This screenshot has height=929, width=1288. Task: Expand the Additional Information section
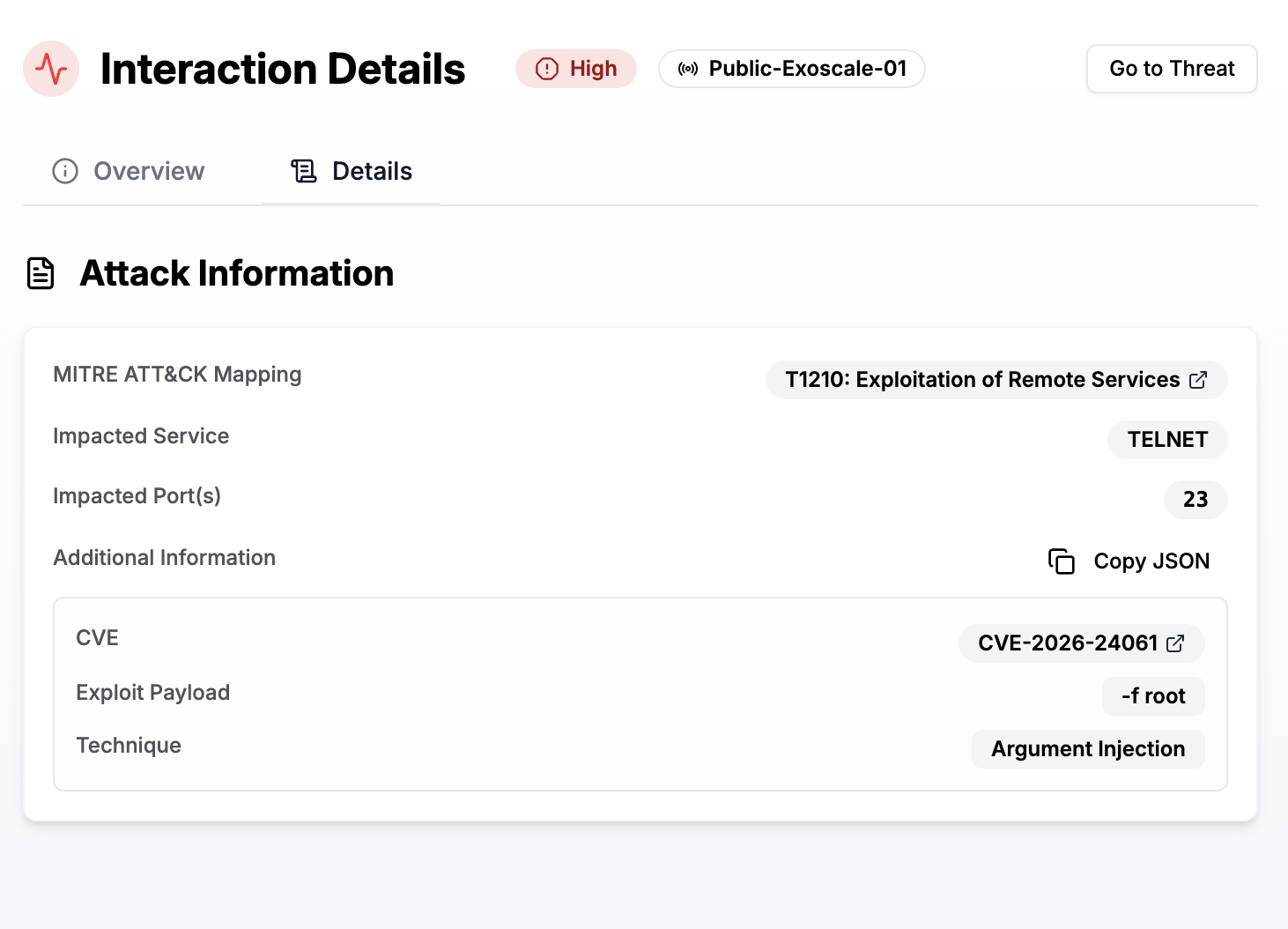[164, 557]
